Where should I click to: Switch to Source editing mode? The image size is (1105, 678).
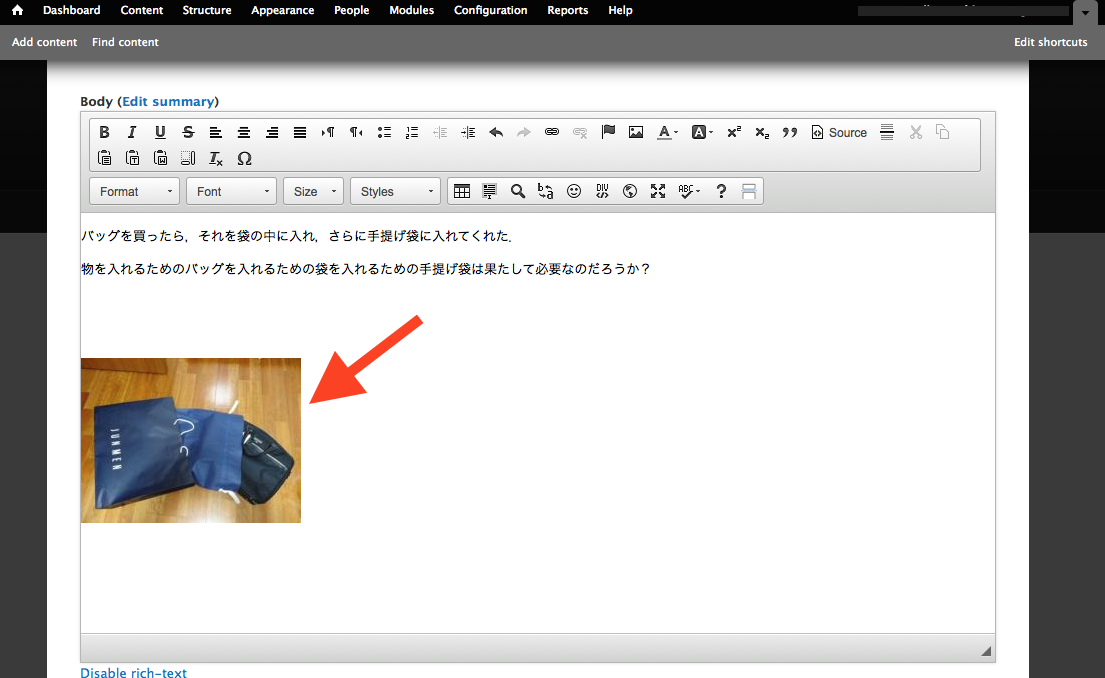coord(839,132)
